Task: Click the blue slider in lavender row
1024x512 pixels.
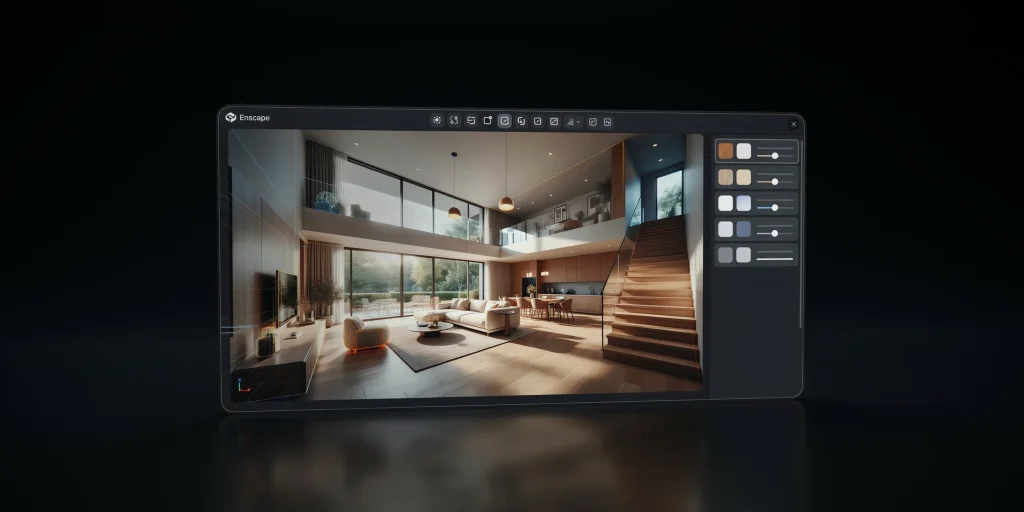Action: coord(775,208)
